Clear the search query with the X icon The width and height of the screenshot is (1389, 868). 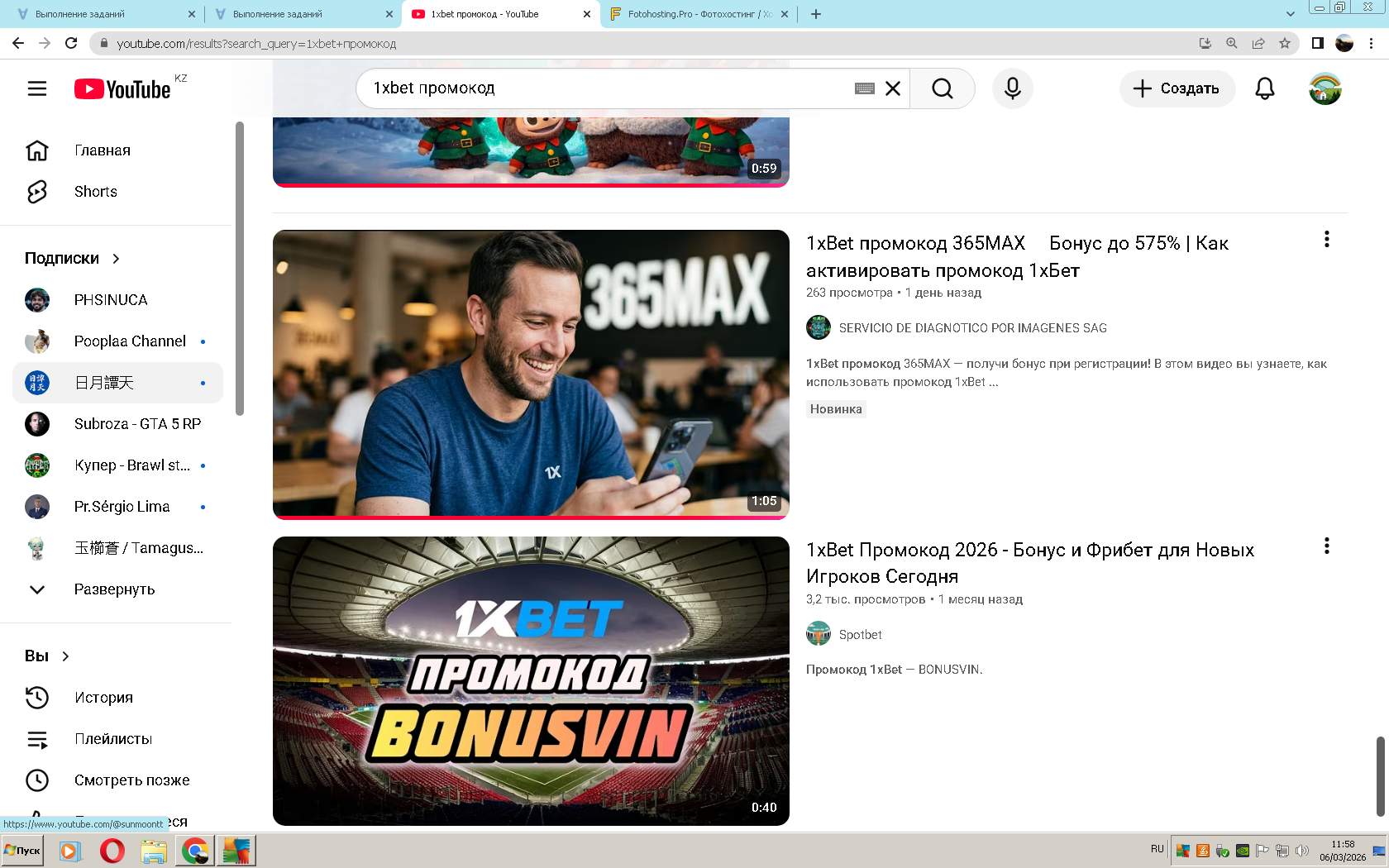click(893, 88)
